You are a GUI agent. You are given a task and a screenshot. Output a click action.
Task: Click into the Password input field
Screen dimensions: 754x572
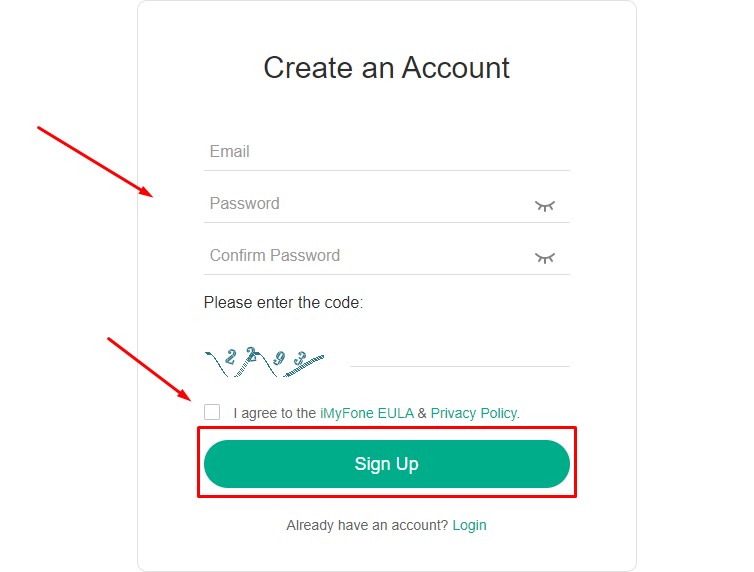coord(368,204)
